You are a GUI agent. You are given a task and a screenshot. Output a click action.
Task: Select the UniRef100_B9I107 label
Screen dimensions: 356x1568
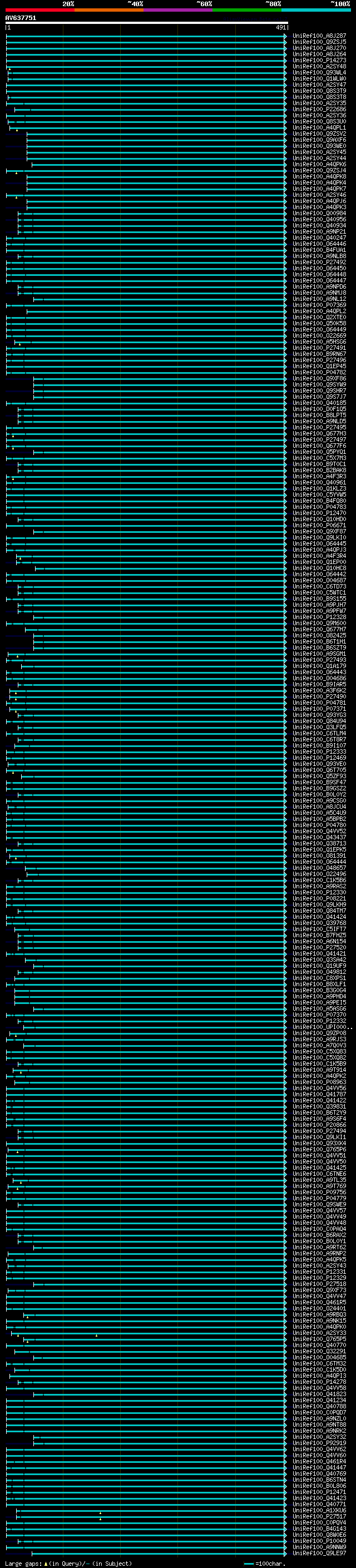click(319, 746)
